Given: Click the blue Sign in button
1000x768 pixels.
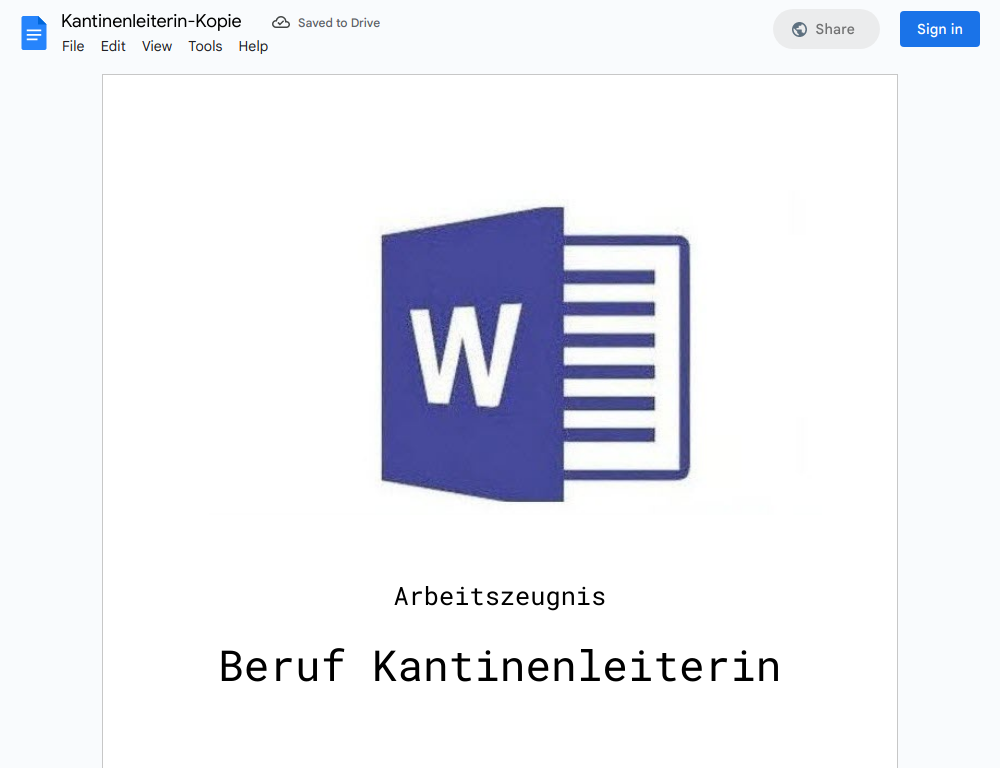Looking at the screenshot, I should click(939, 29).
